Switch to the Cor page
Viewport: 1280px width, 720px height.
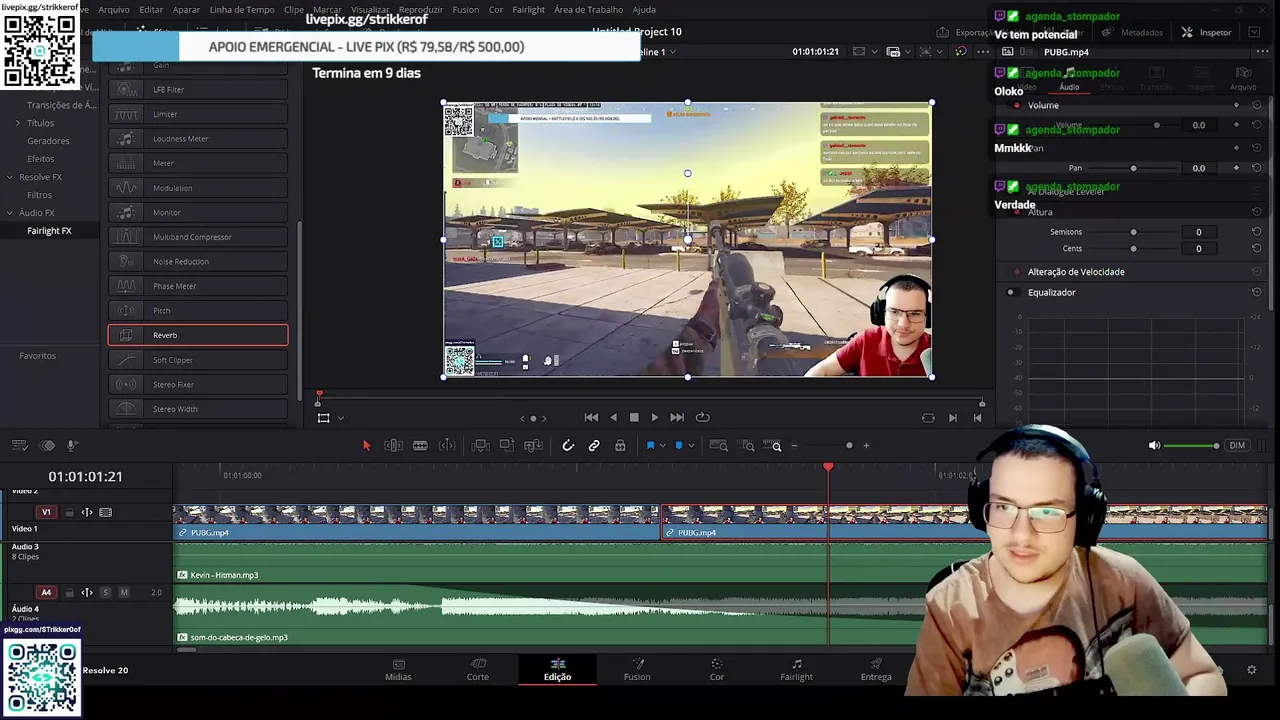(x=717, y=670)
